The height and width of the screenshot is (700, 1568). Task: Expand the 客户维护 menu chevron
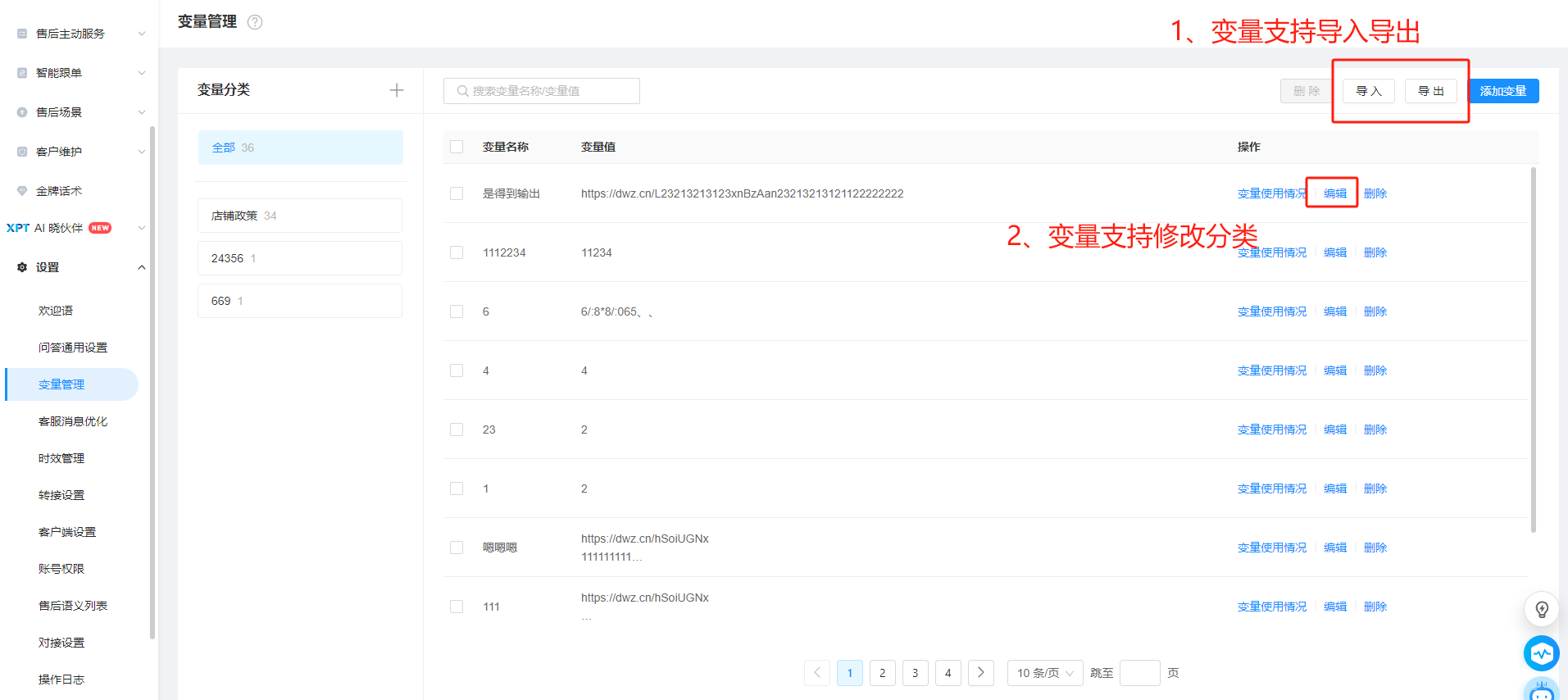click(x=142, y=152)
